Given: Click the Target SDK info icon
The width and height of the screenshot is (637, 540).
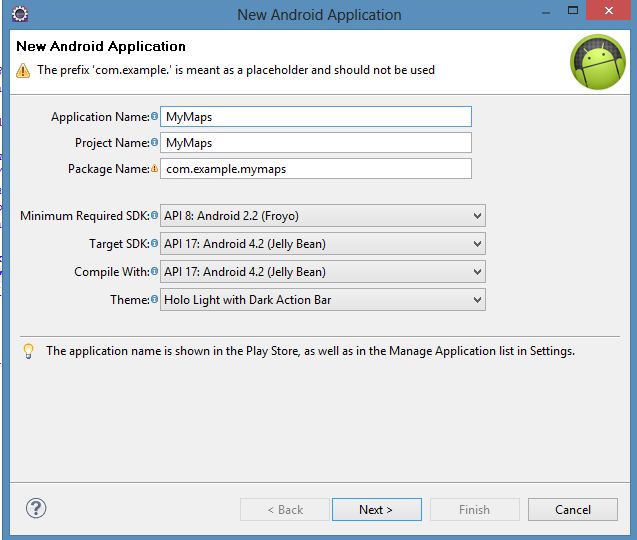Looking at the screenshot, I should coord(154,244).
